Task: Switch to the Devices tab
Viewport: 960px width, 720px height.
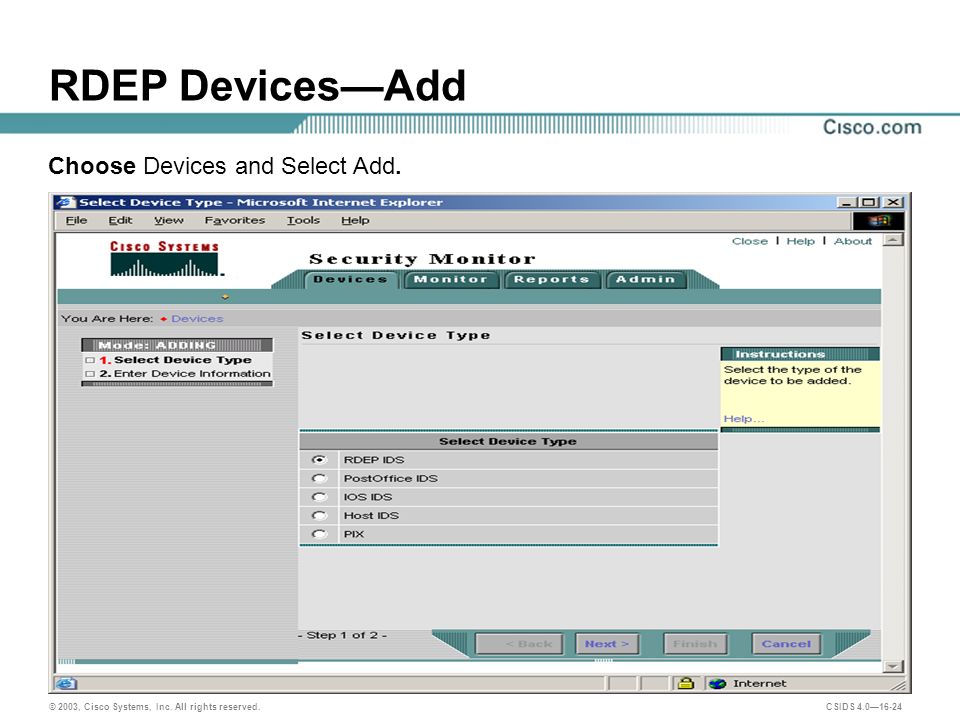Action: click(351, 279)
